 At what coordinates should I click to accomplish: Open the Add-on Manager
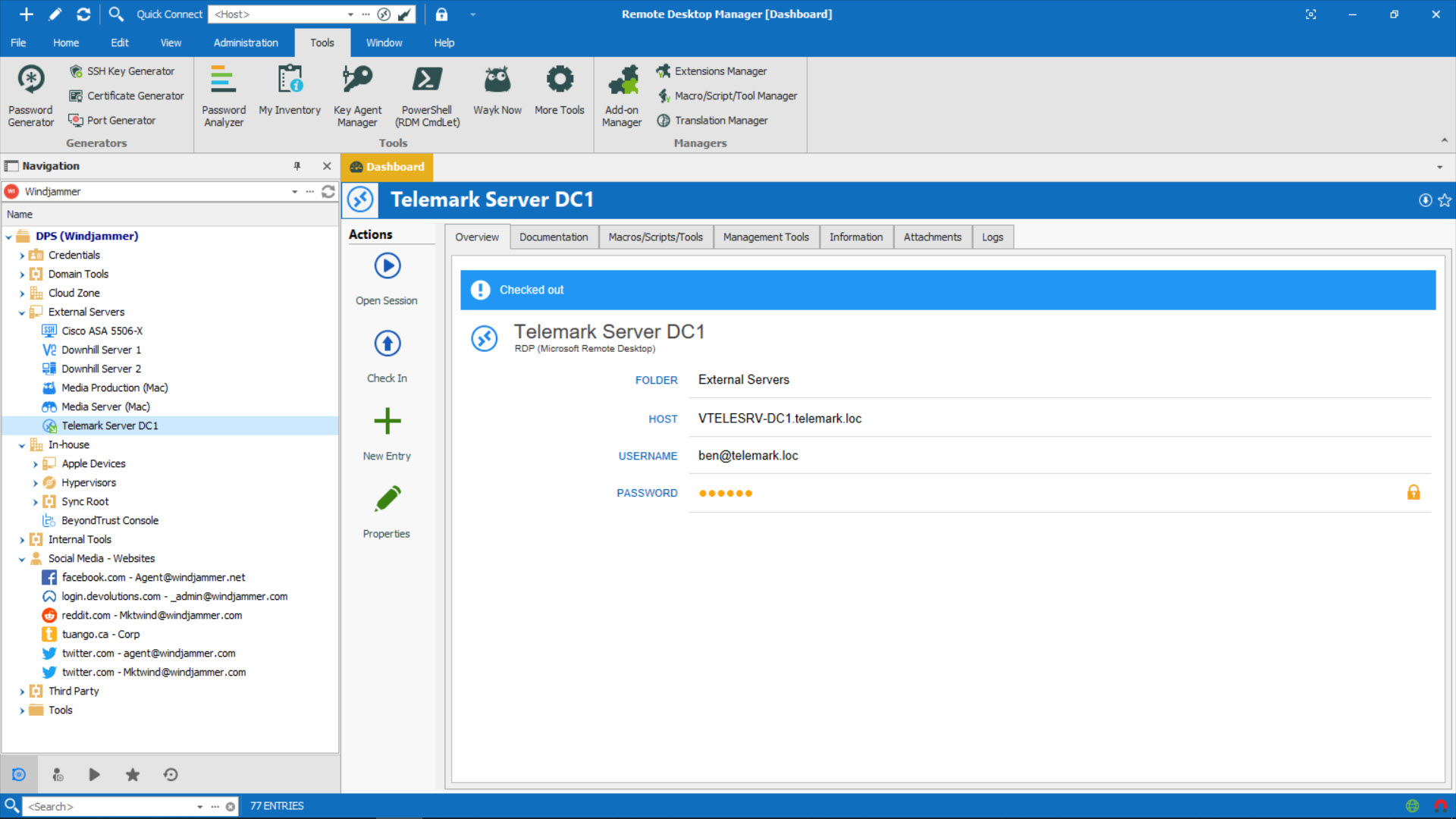[x=622, y=95]
